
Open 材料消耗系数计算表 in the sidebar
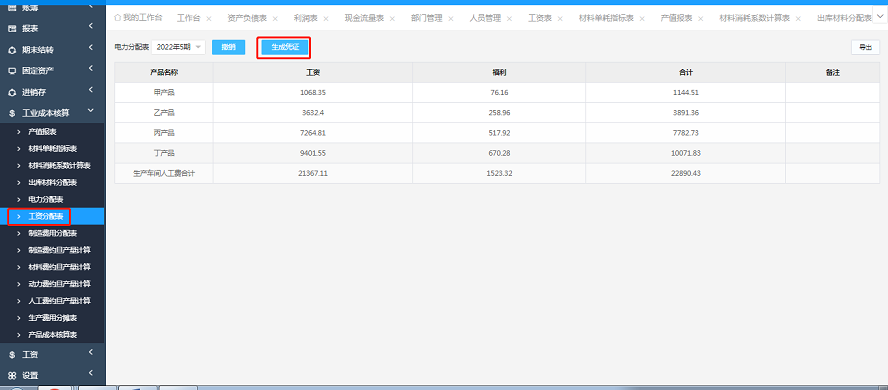point(59,166)
